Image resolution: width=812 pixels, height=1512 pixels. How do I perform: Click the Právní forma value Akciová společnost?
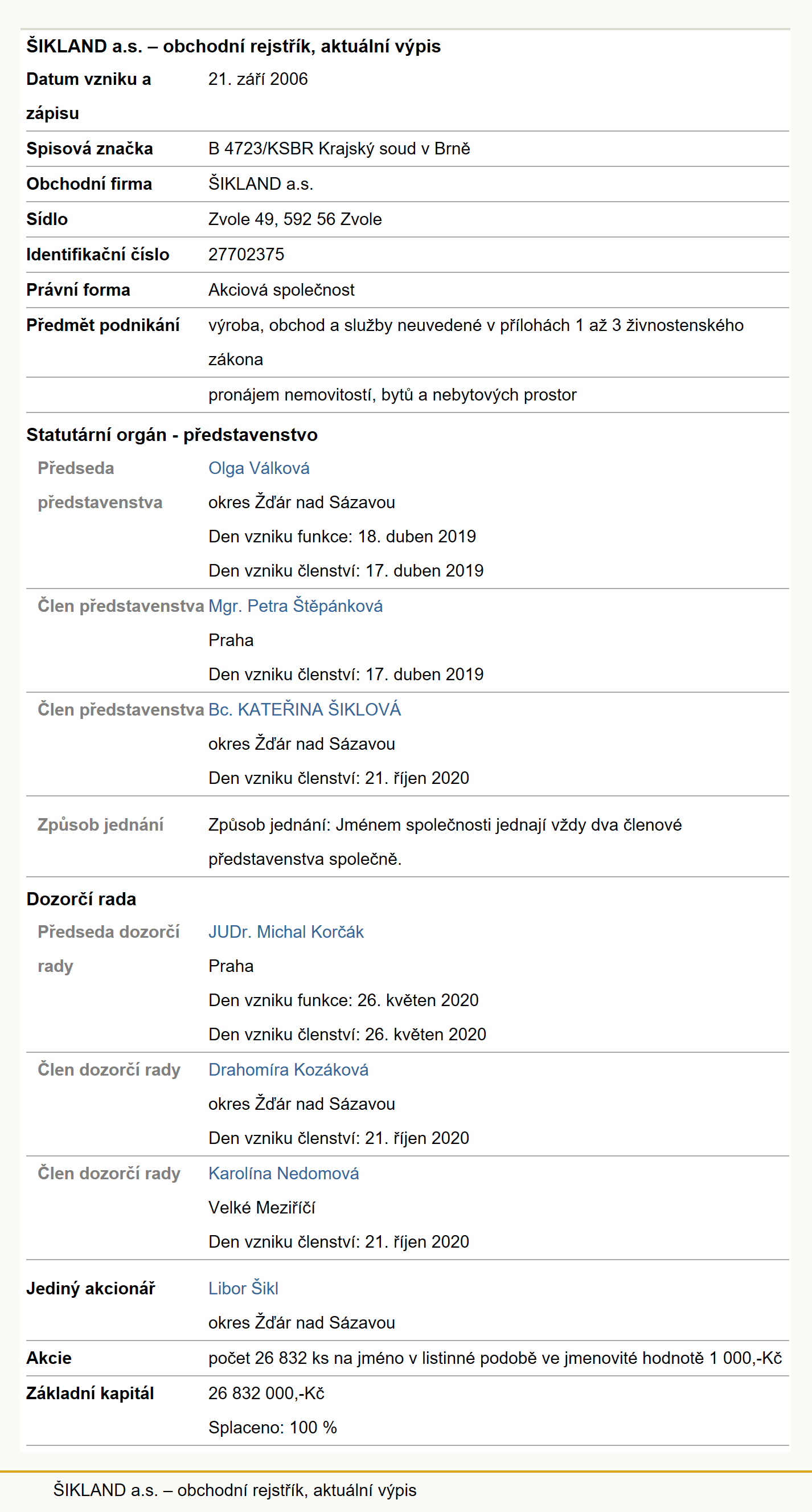point(281,289)
